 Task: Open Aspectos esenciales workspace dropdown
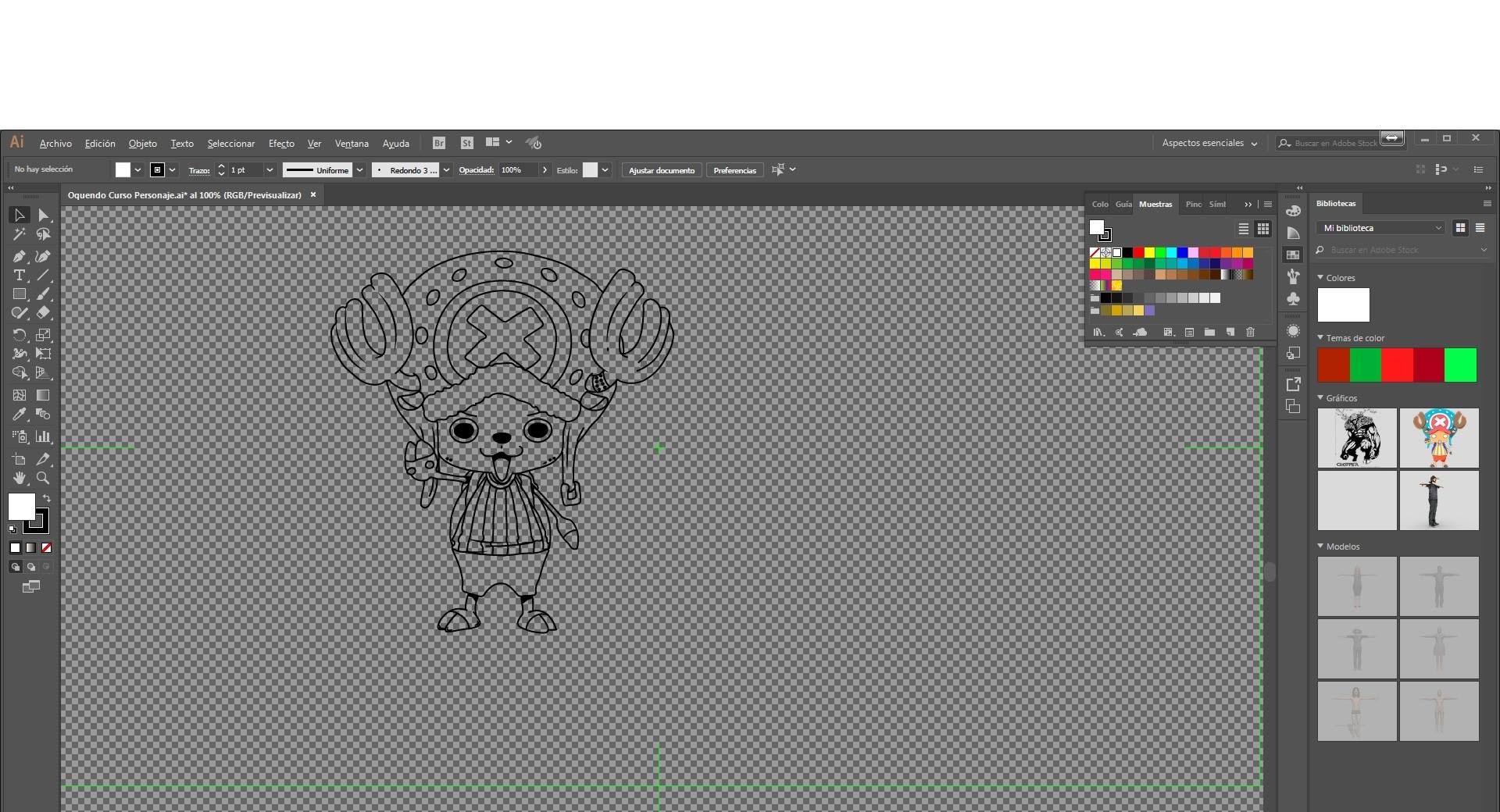[1209, 144]
